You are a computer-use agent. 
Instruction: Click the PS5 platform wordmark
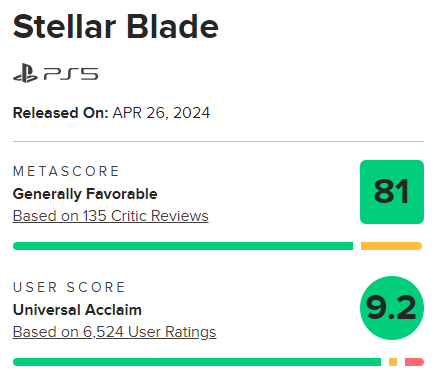coord(71,74)
